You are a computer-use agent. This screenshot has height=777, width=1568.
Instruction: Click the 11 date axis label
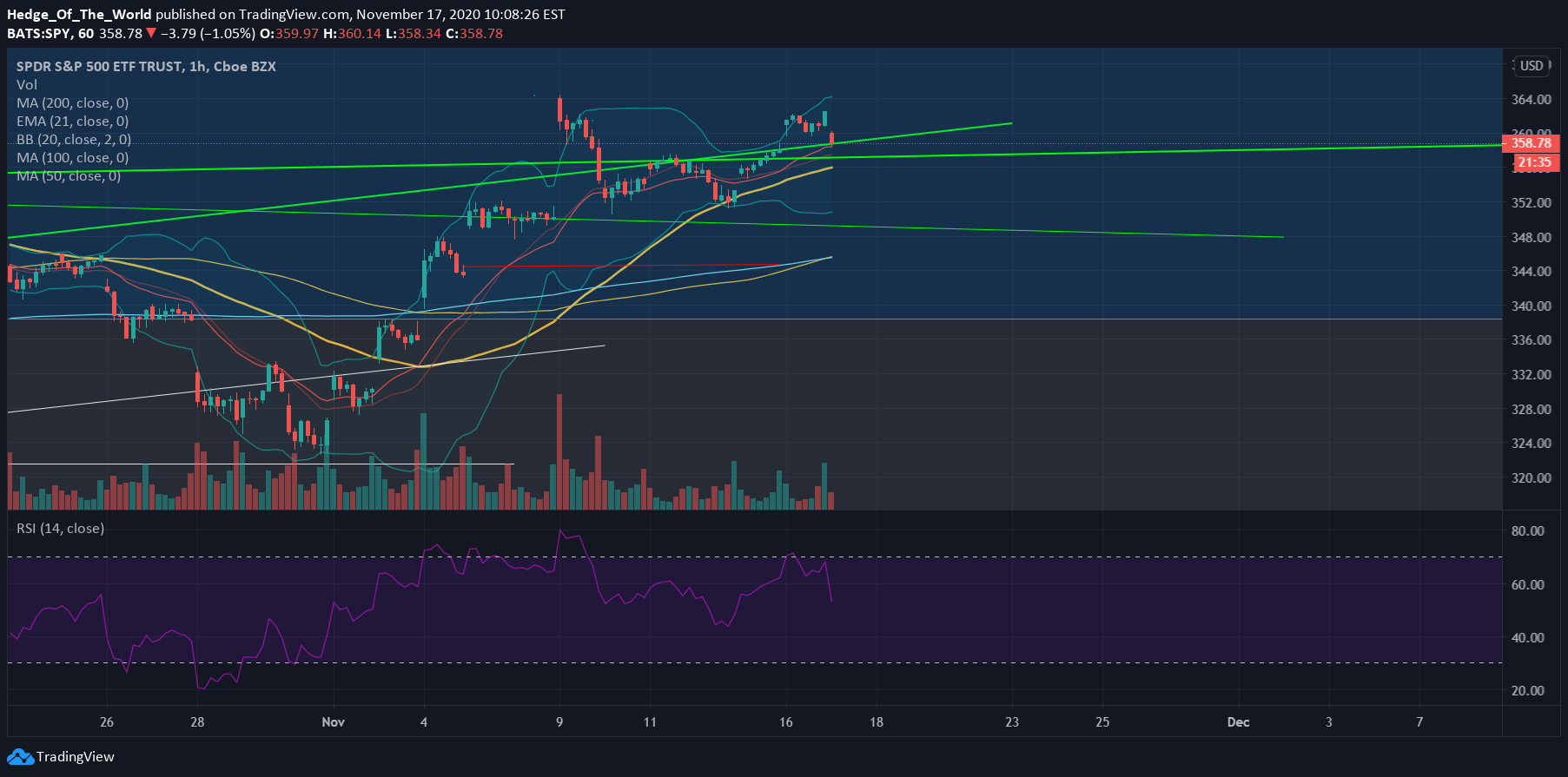point(650,722)
